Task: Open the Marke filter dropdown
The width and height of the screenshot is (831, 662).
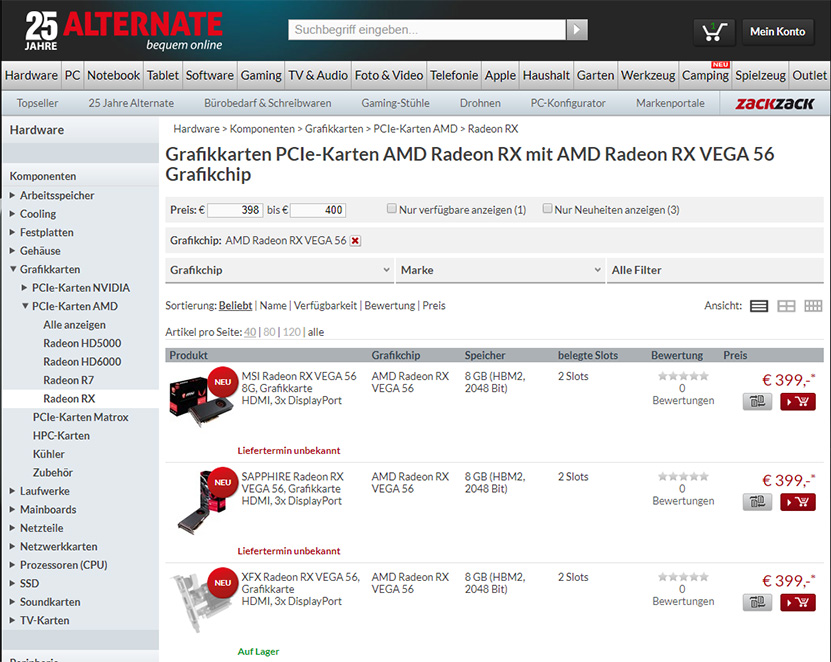Action: click(500, 270)
